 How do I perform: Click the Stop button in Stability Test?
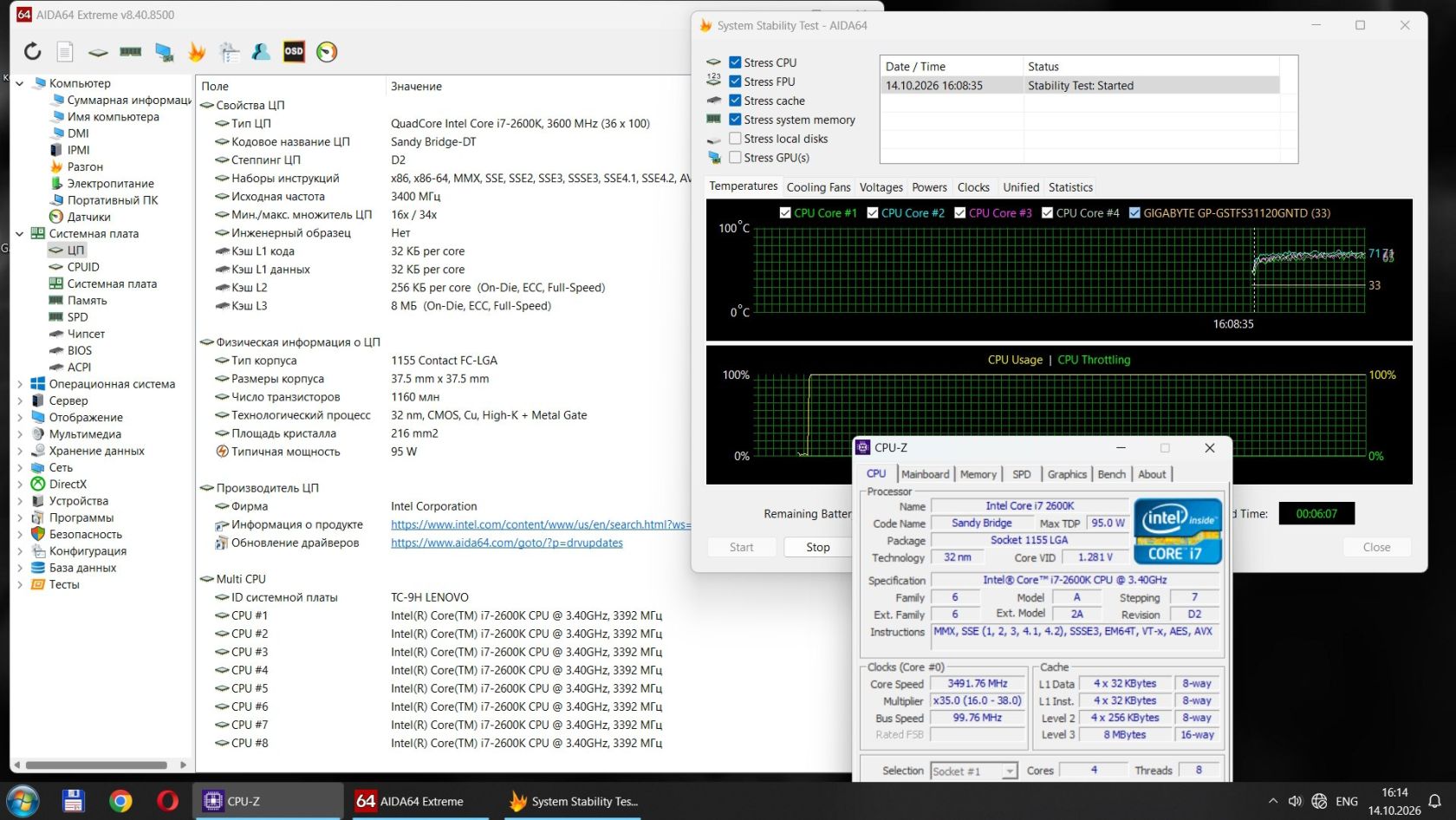[817, 547]
